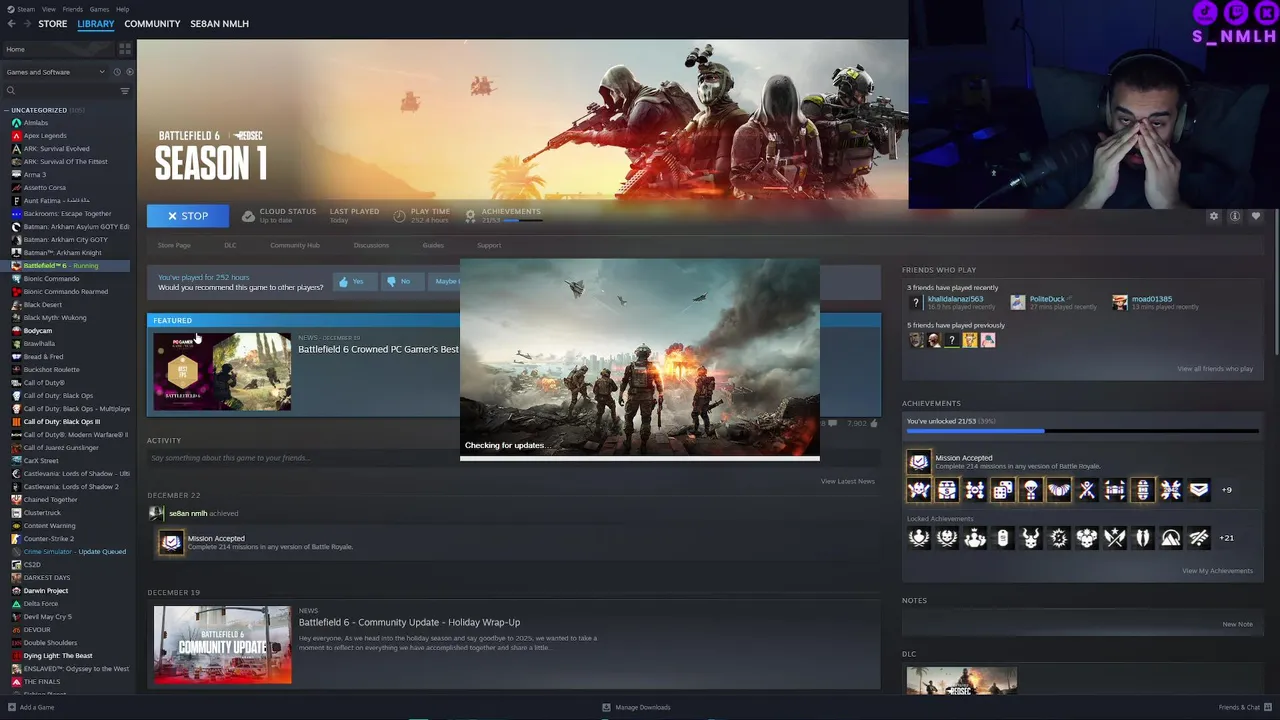Open Manage Downloads
The image size is (1280, 720).
click(636, 707)
